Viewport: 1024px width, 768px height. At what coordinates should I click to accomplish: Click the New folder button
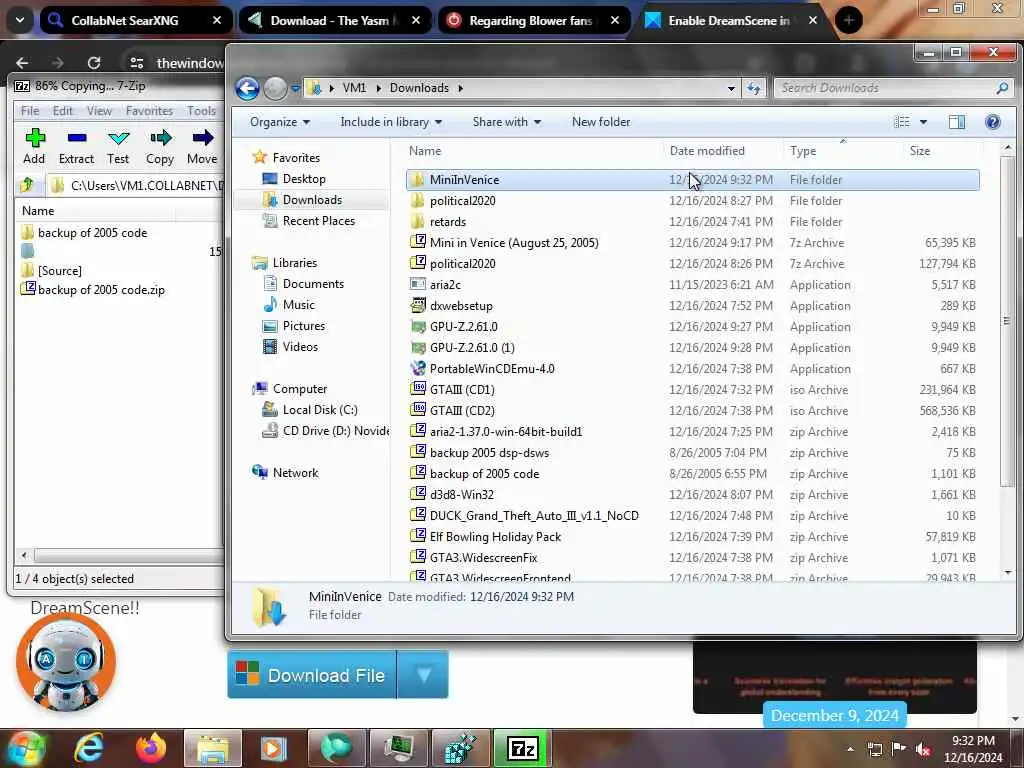tap(601, 121)
